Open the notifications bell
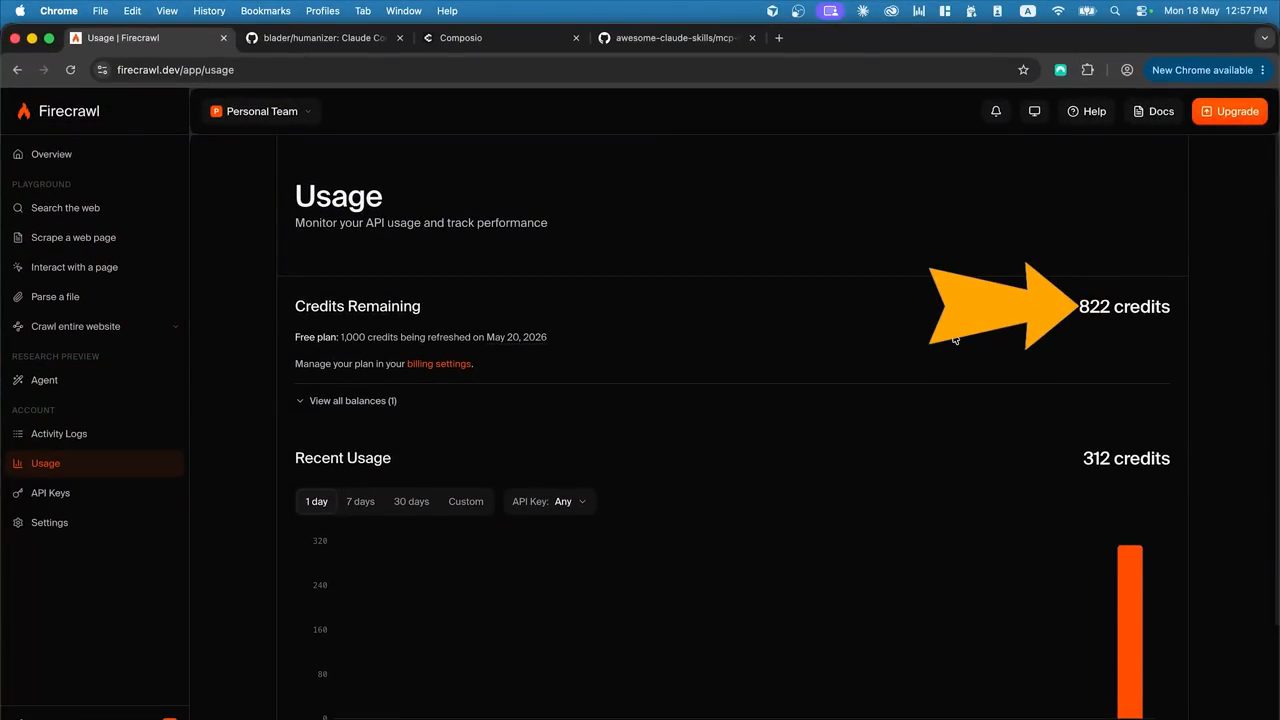The width and height of the screenshot is (1280, 720). tap(996, 111)
